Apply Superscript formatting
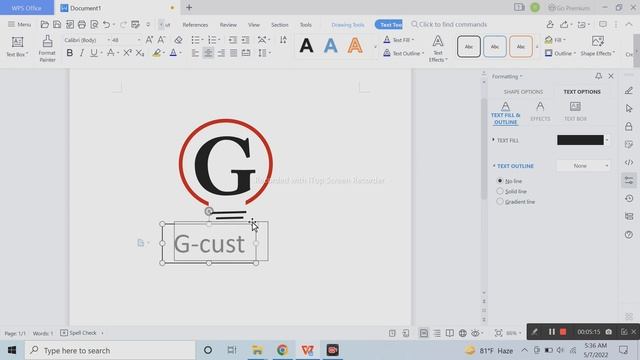This screenshot has width=640, height=360. pos(127,53)
